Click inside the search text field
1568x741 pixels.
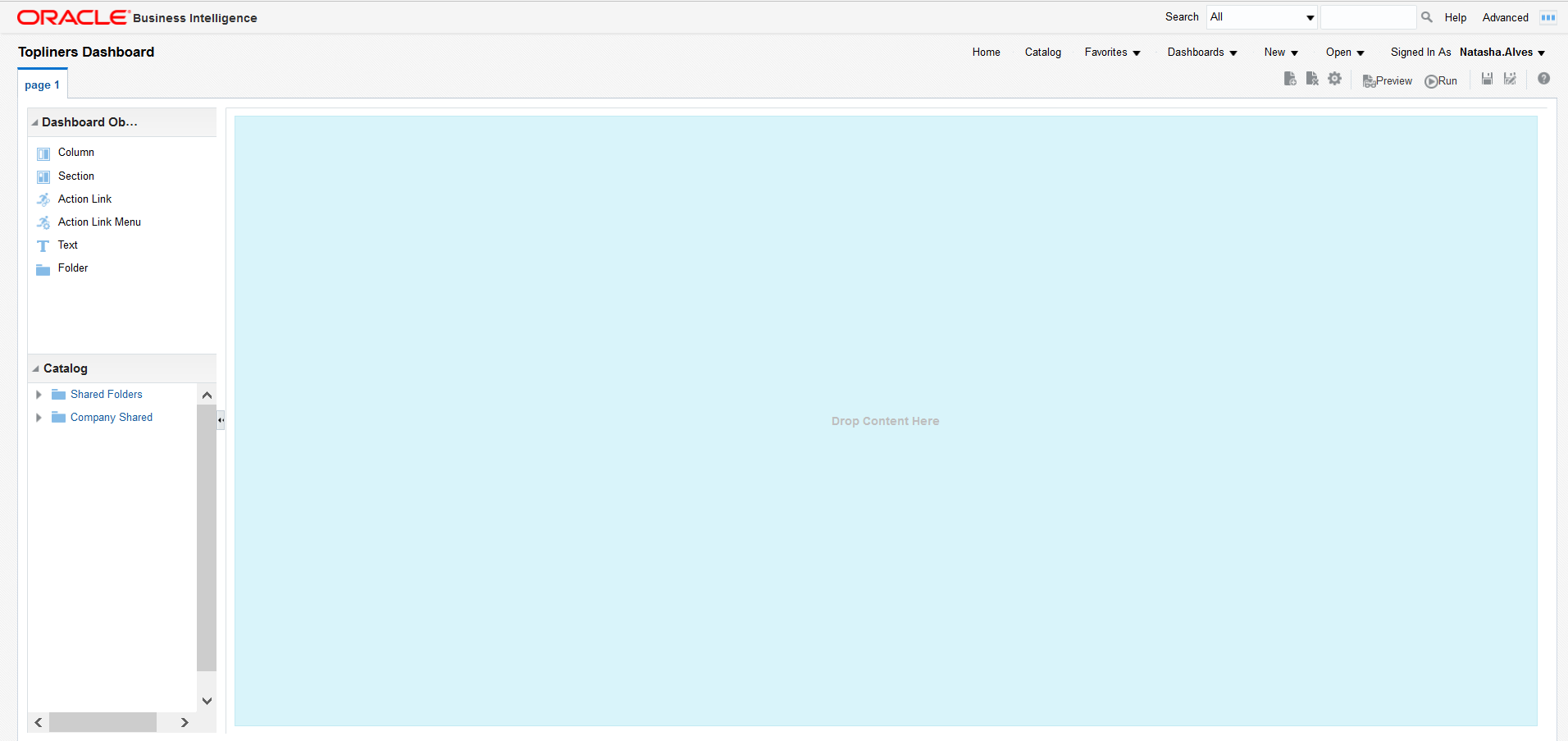point(1368,17)
